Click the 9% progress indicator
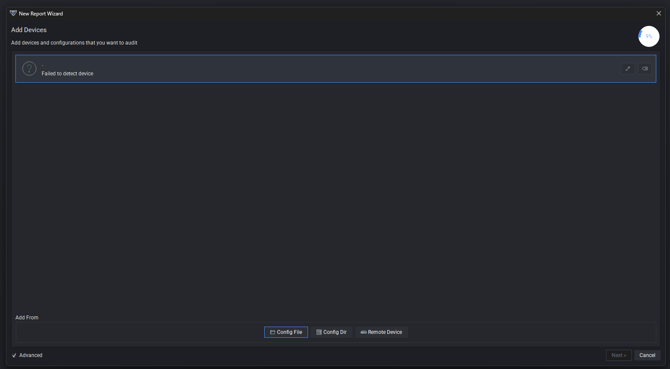The image size is (670, 369). 649,36
